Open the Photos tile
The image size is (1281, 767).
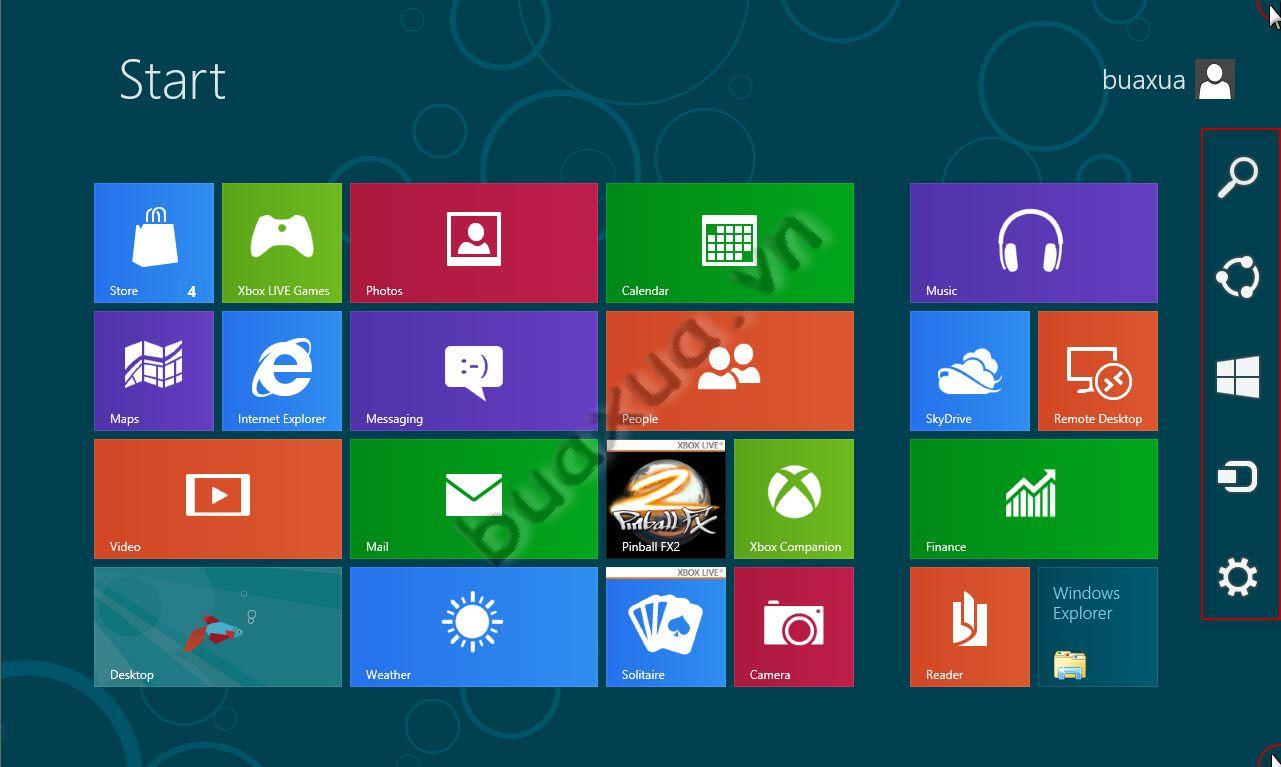474,243
